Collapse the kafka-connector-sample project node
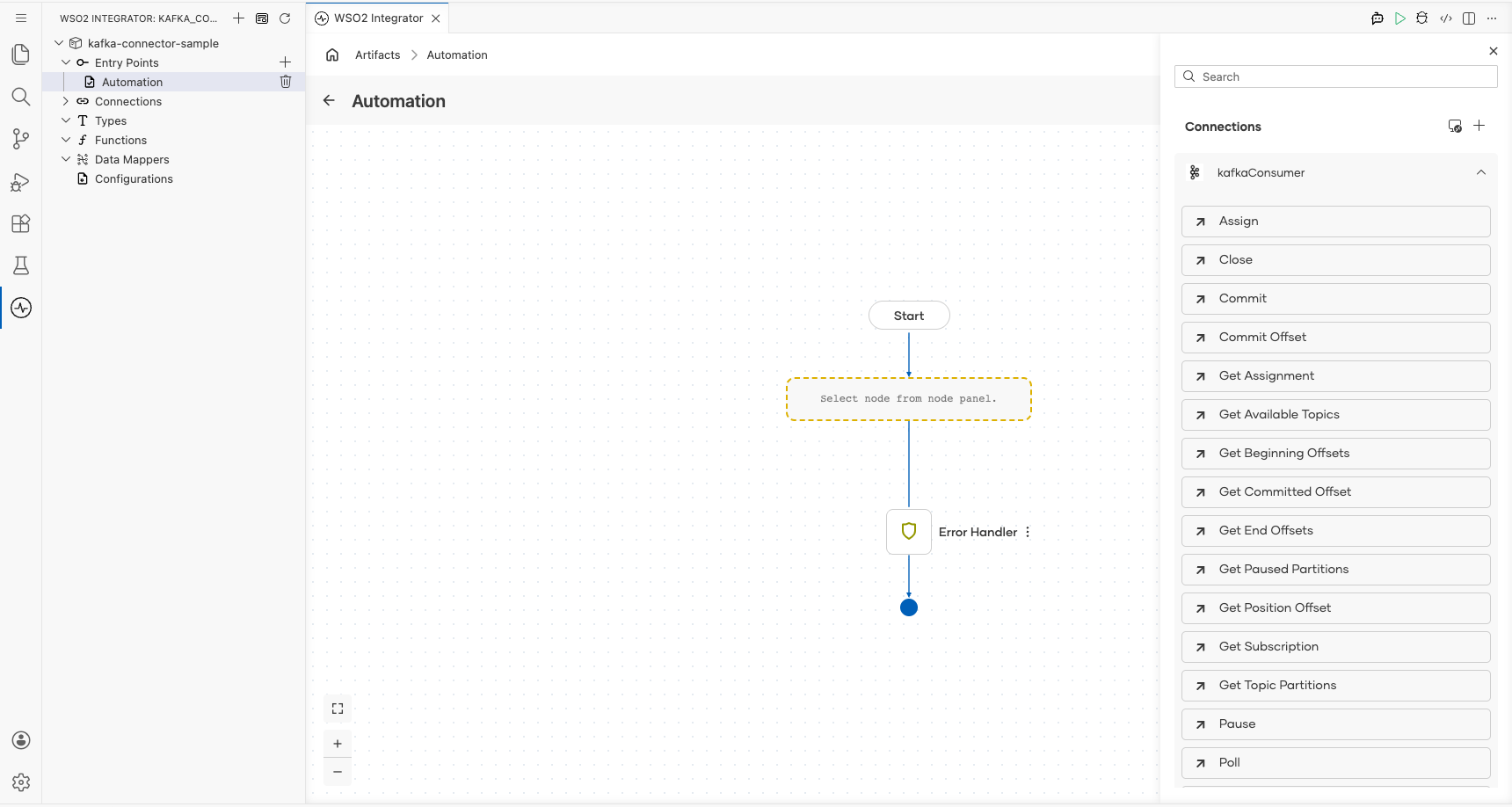Viewport: 1512px width, 807px height. (59, 43)
